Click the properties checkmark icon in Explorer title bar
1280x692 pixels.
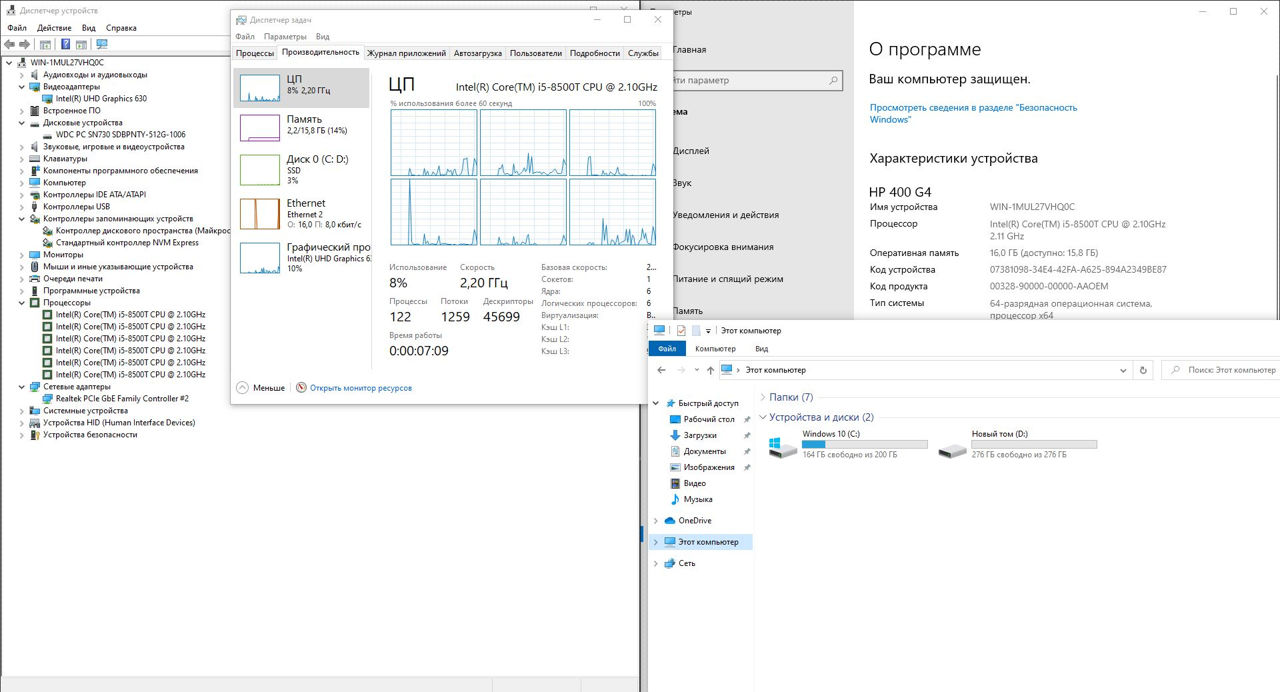tap(681, 330)
